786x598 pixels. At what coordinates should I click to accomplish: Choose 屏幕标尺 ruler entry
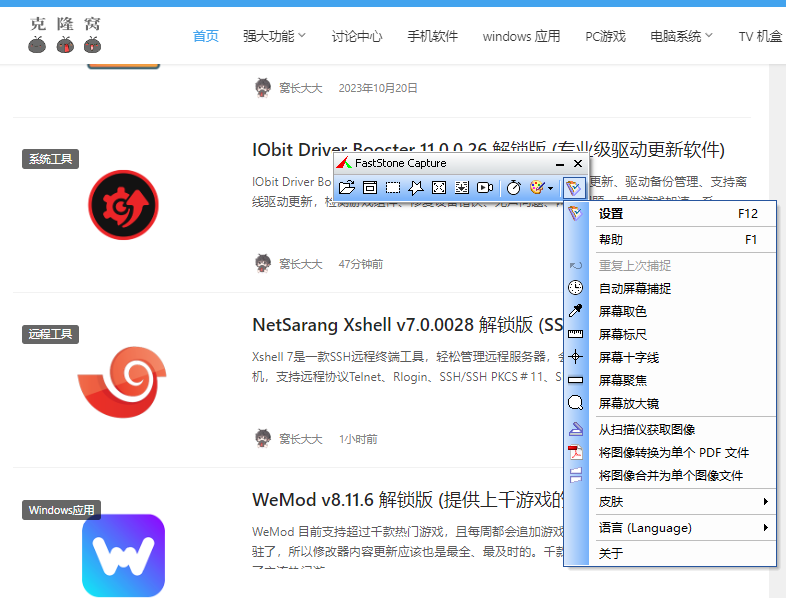(x=670, y=334)
